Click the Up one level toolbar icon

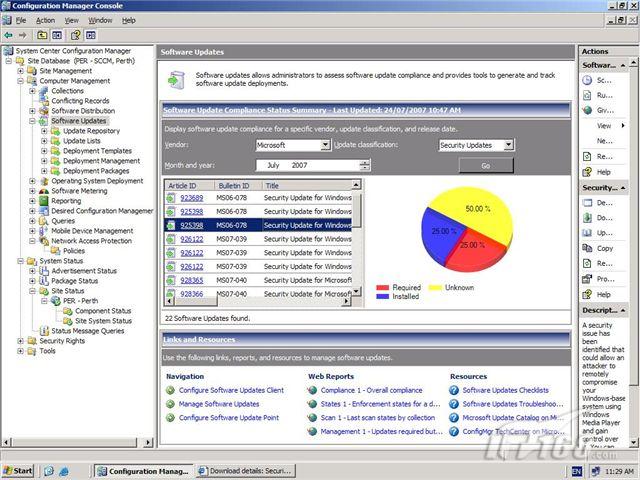pos(42,36)
